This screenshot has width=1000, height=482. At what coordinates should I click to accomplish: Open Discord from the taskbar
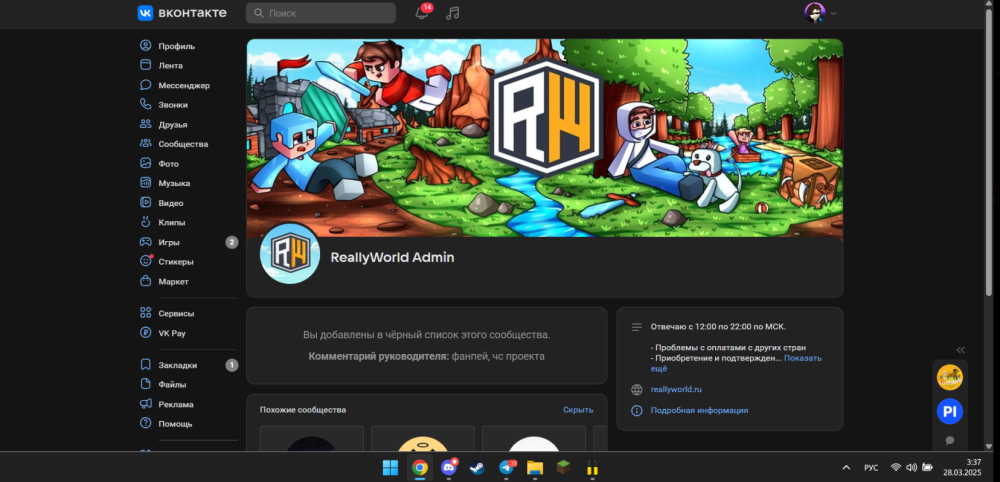tap(449, 467)
